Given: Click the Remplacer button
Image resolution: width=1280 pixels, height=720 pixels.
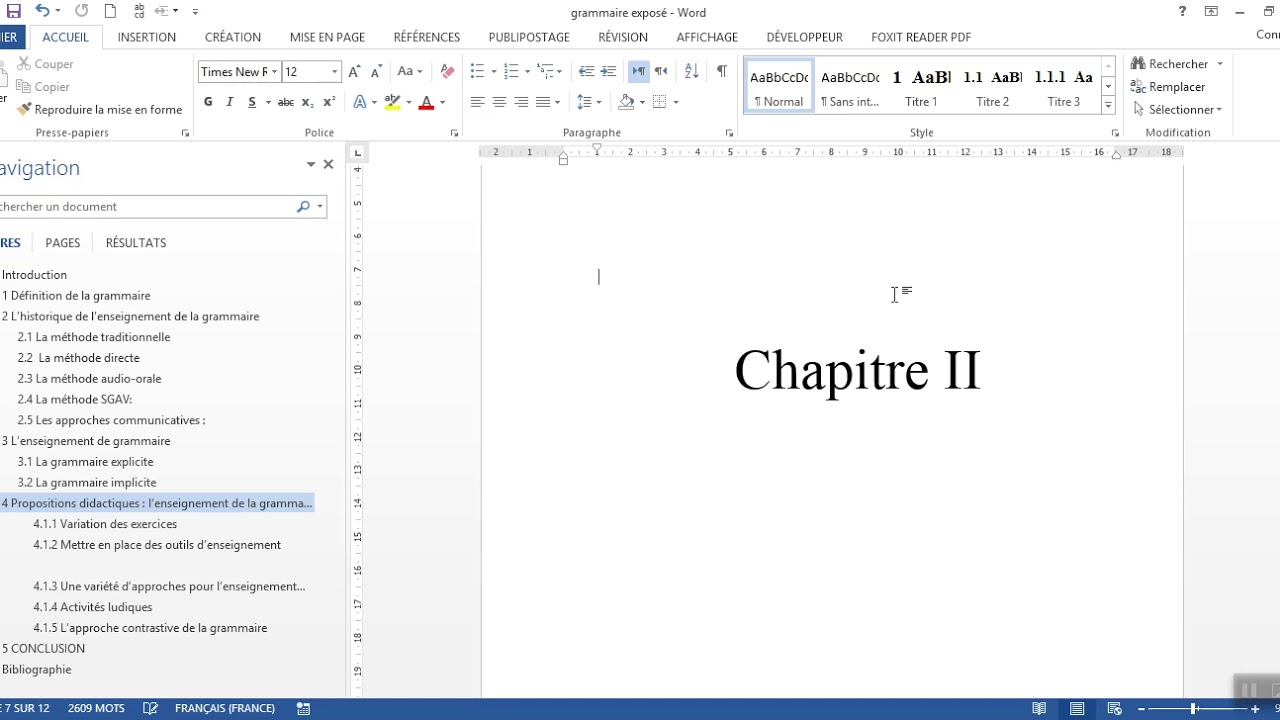Looking at the screenshot, I should (1168, 87).
